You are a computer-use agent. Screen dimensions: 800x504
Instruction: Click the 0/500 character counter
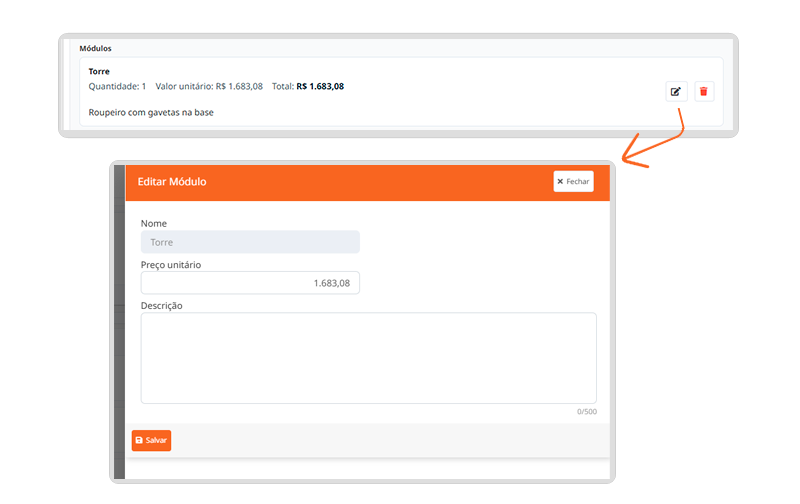click(587, 411)
